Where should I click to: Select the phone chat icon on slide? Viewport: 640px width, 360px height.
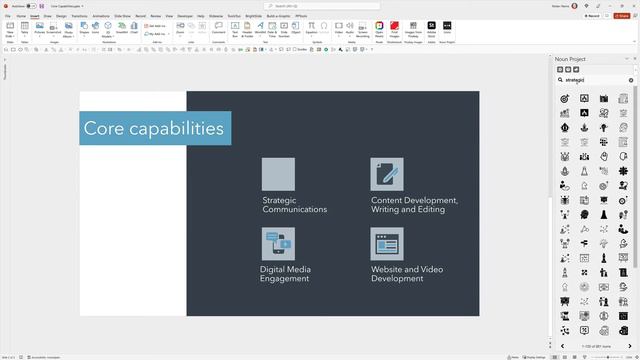coord(278,244)
